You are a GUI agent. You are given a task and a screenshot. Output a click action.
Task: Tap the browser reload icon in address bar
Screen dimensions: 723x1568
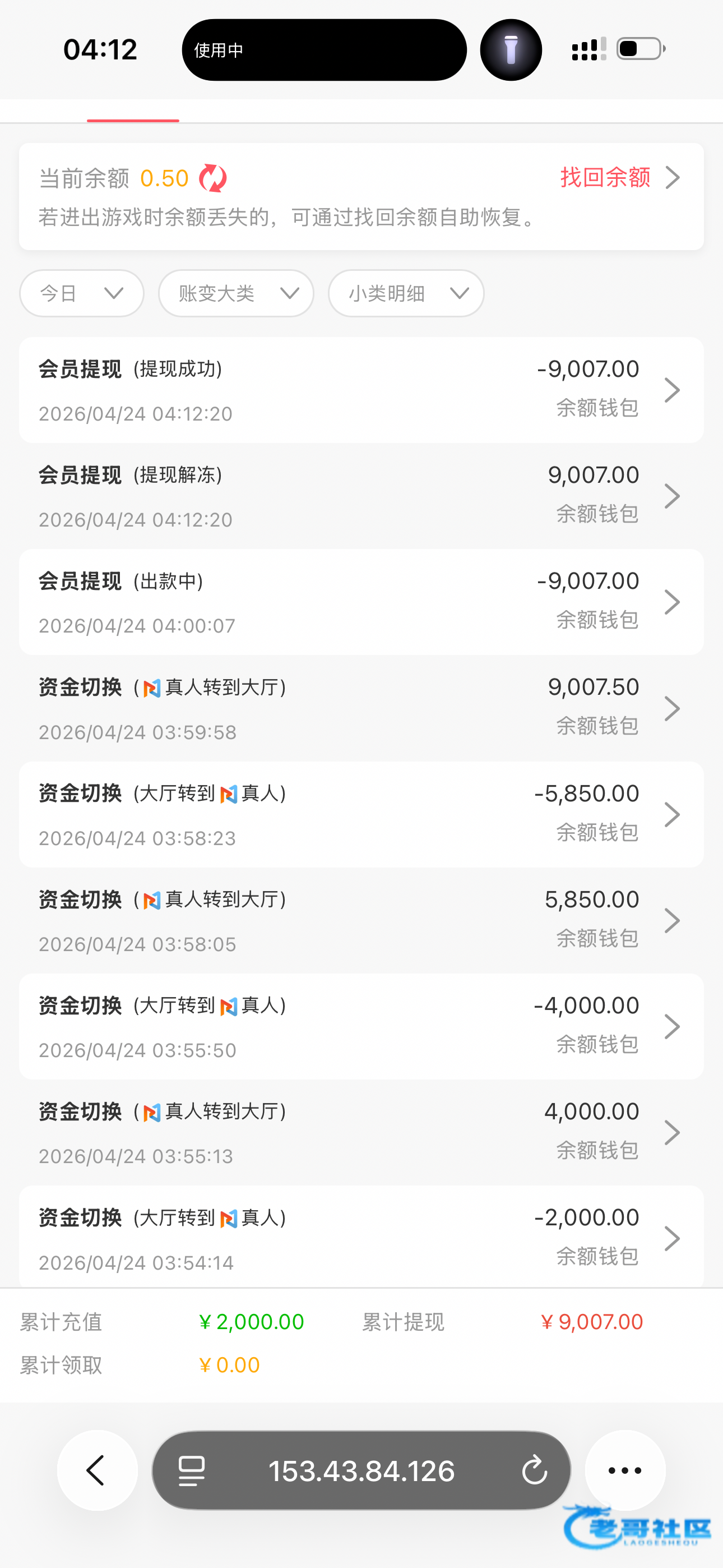(x=534, y=1470)
